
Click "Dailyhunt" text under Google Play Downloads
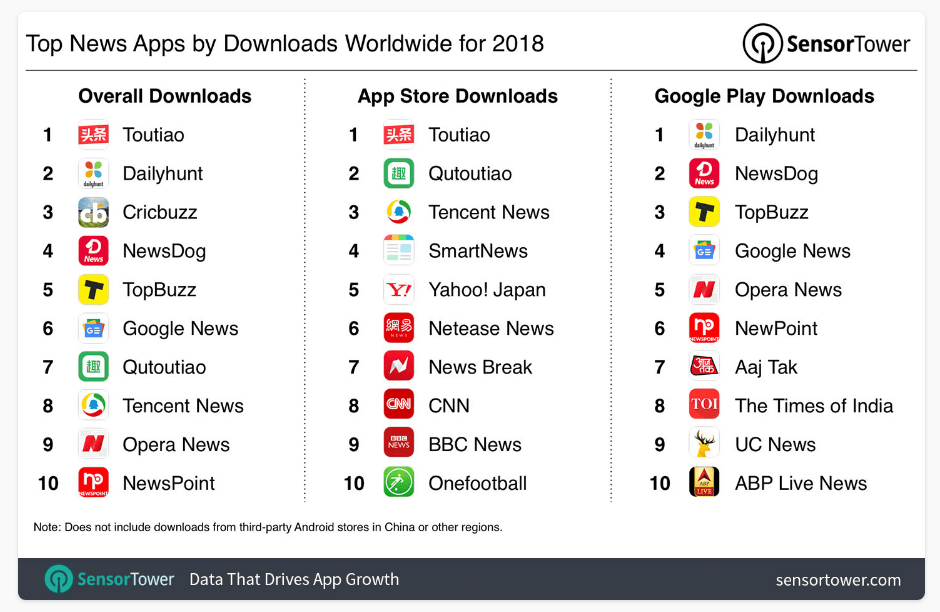[775, 135]
